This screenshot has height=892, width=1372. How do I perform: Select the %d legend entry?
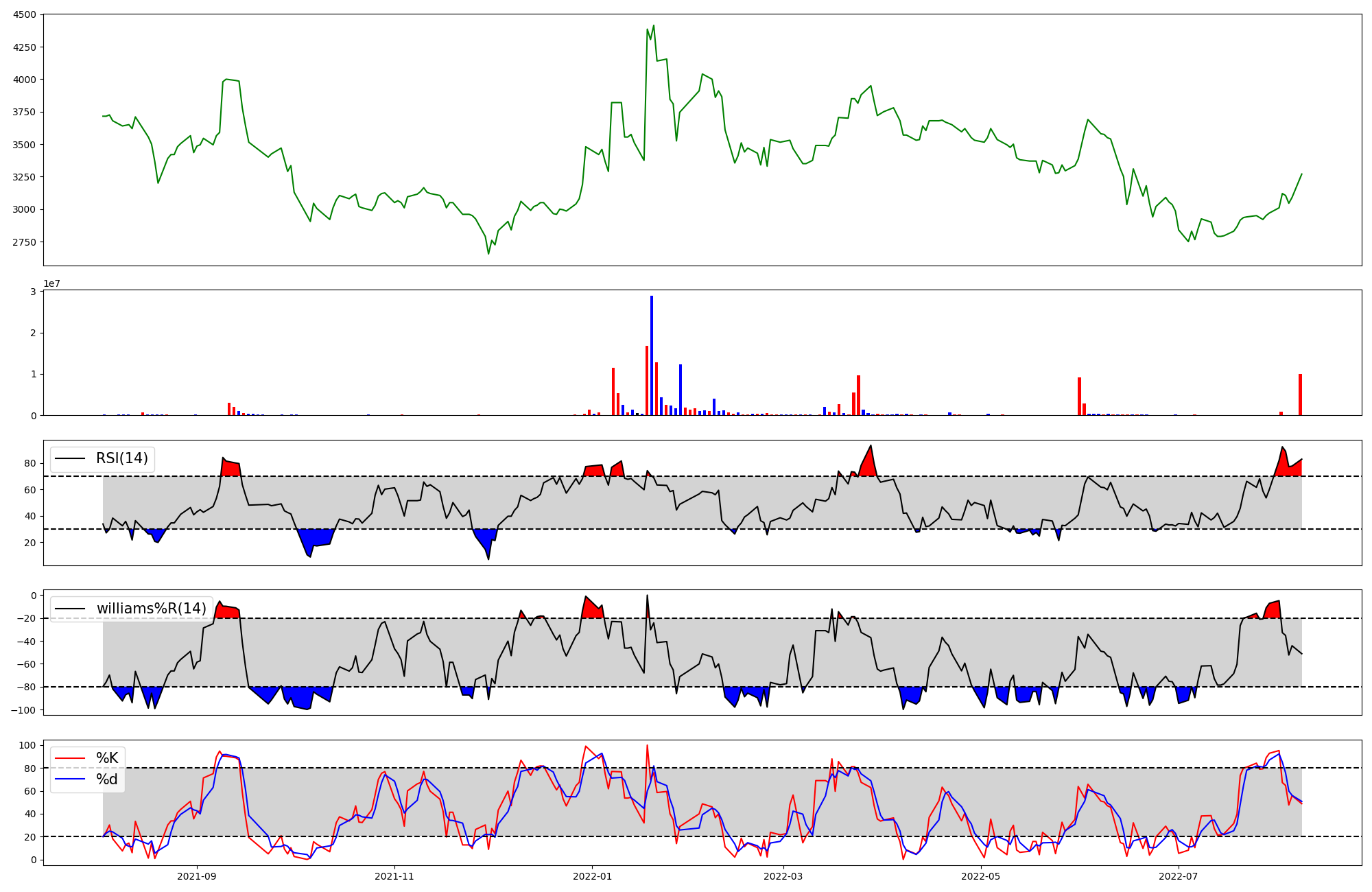point(107,779)
